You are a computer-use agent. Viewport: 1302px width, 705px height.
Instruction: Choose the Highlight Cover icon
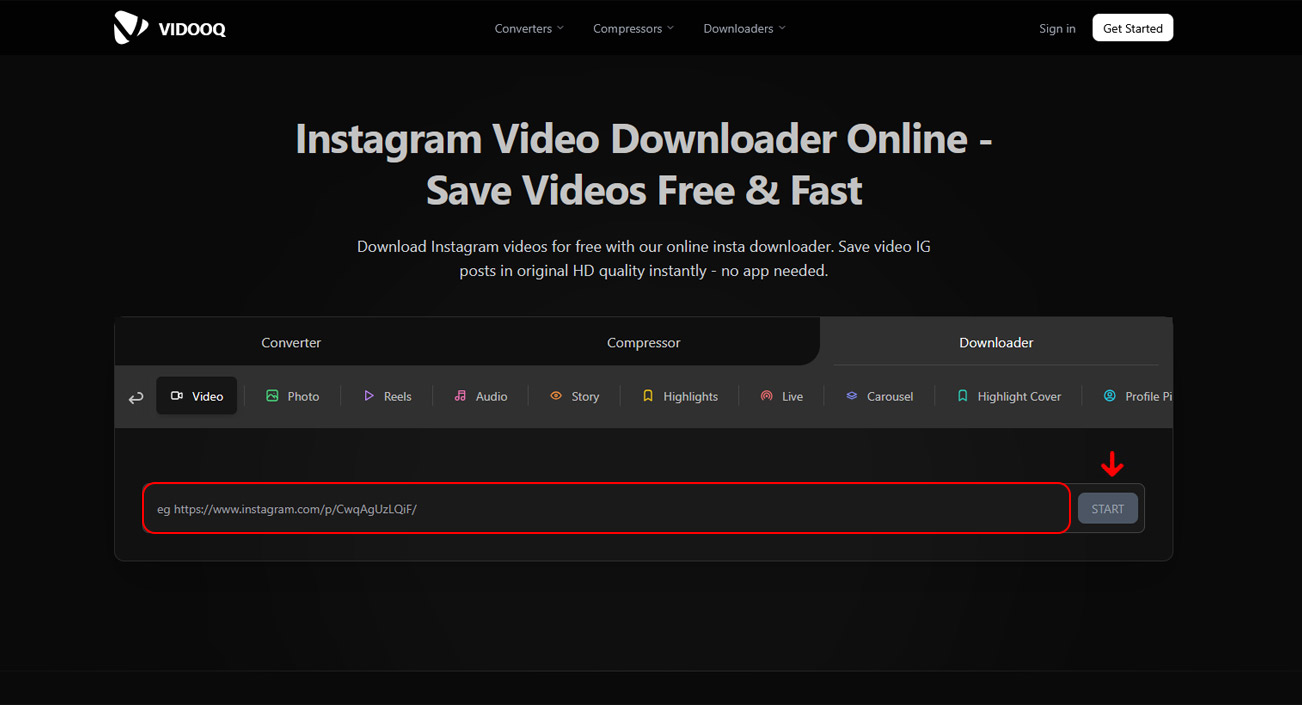(x=963, y=396)
